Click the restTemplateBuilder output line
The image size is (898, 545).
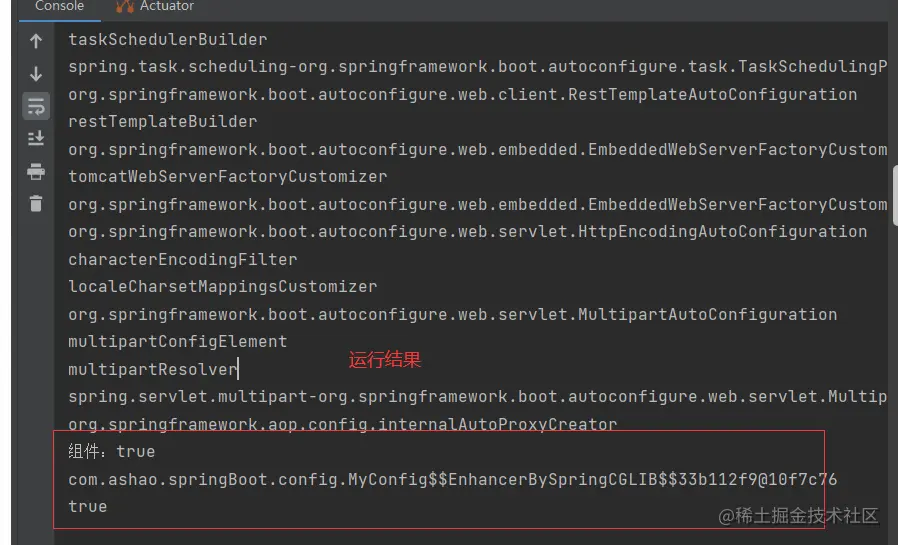point(163,122)
